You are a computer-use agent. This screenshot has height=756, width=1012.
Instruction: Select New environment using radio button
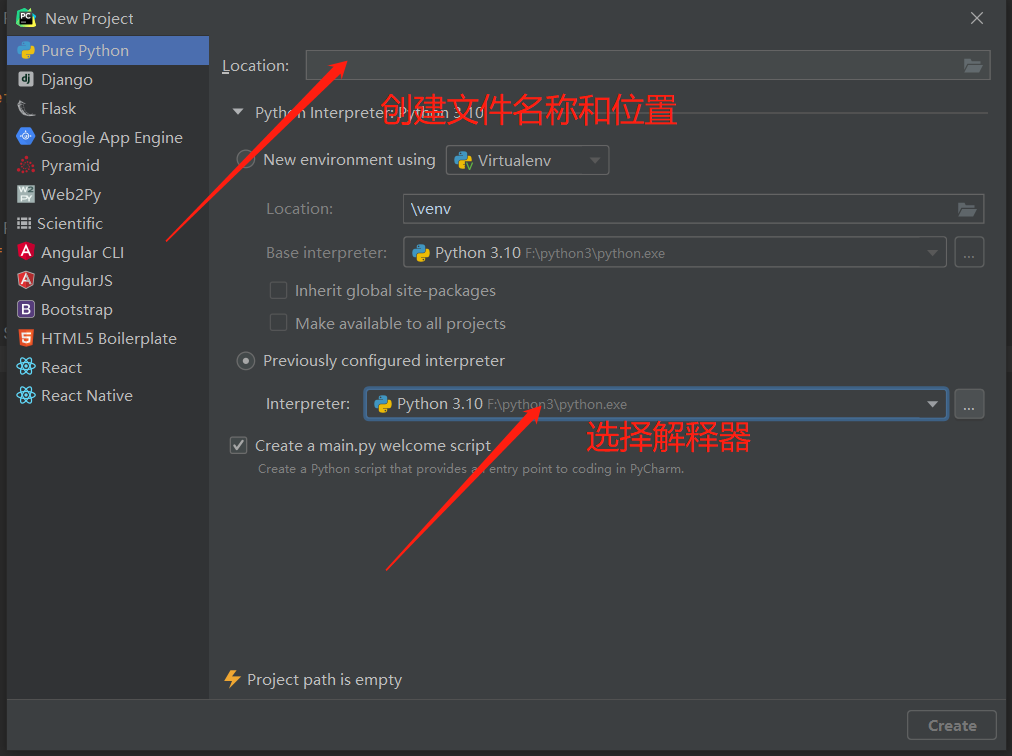(246, 159)
